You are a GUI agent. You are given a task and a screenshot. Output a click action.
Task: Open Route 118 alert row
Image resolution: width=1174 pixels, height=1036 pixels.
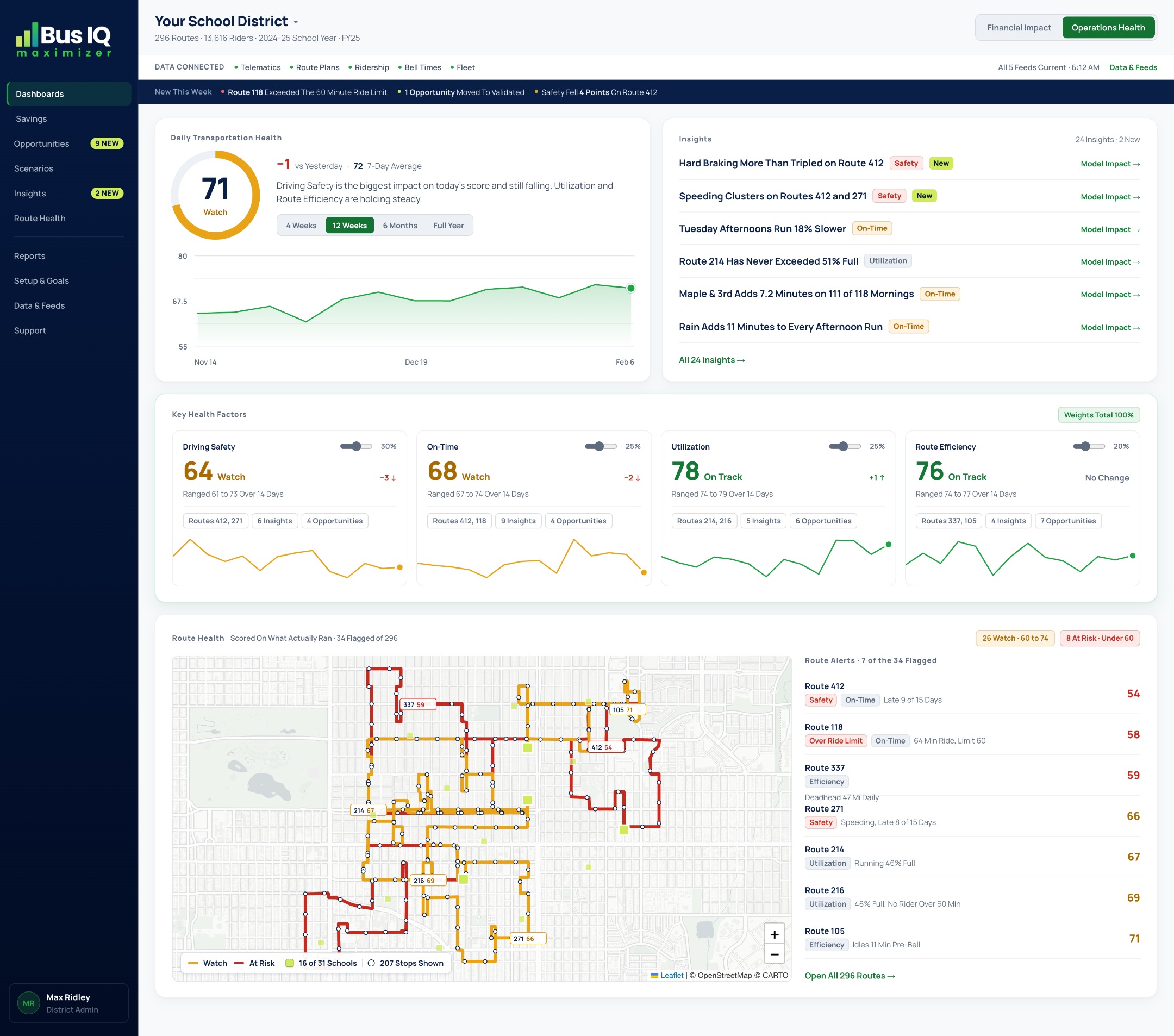(x=972, y=734)
